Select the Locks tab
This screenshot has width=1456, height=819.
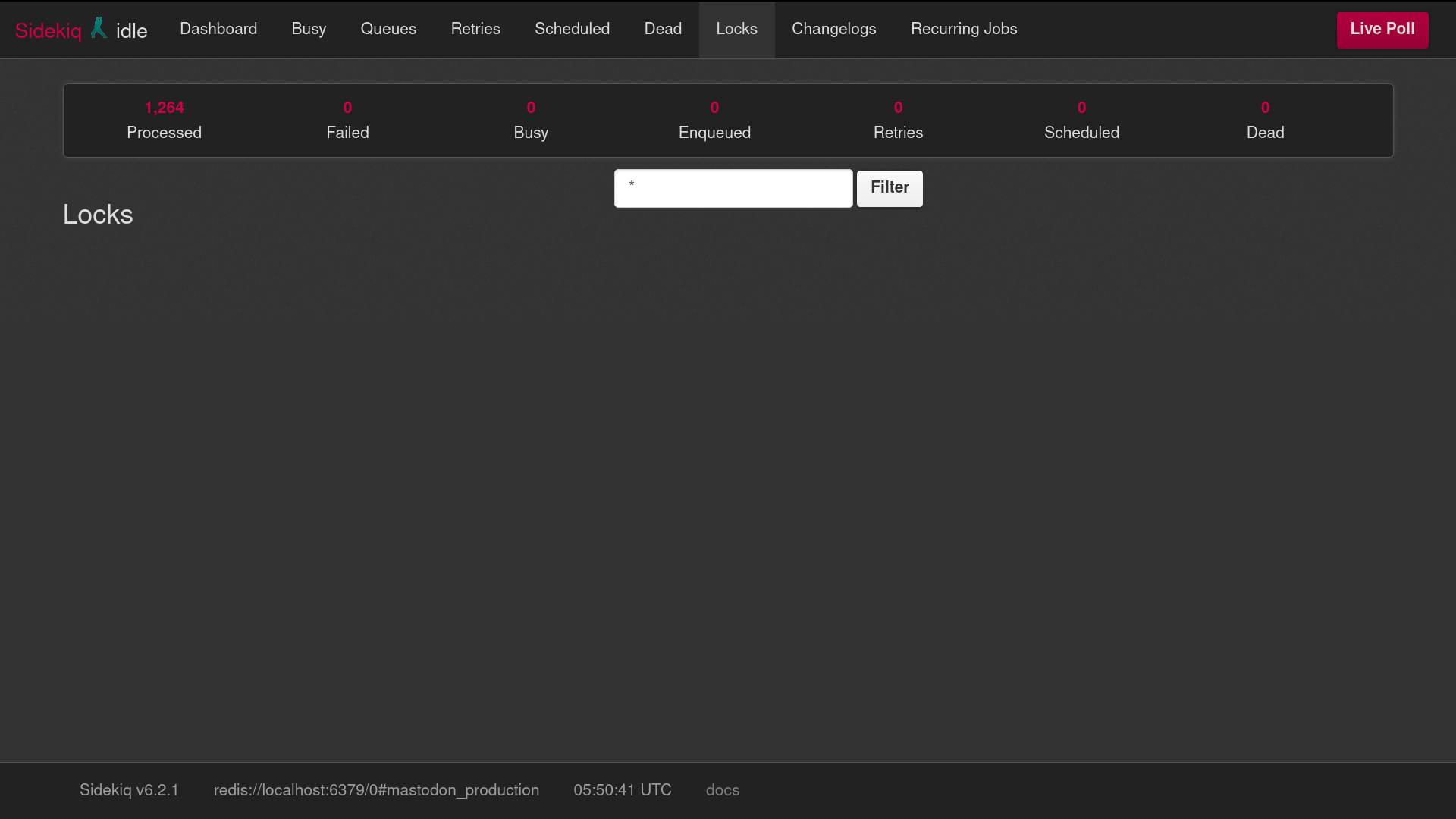tap(736, 29)
